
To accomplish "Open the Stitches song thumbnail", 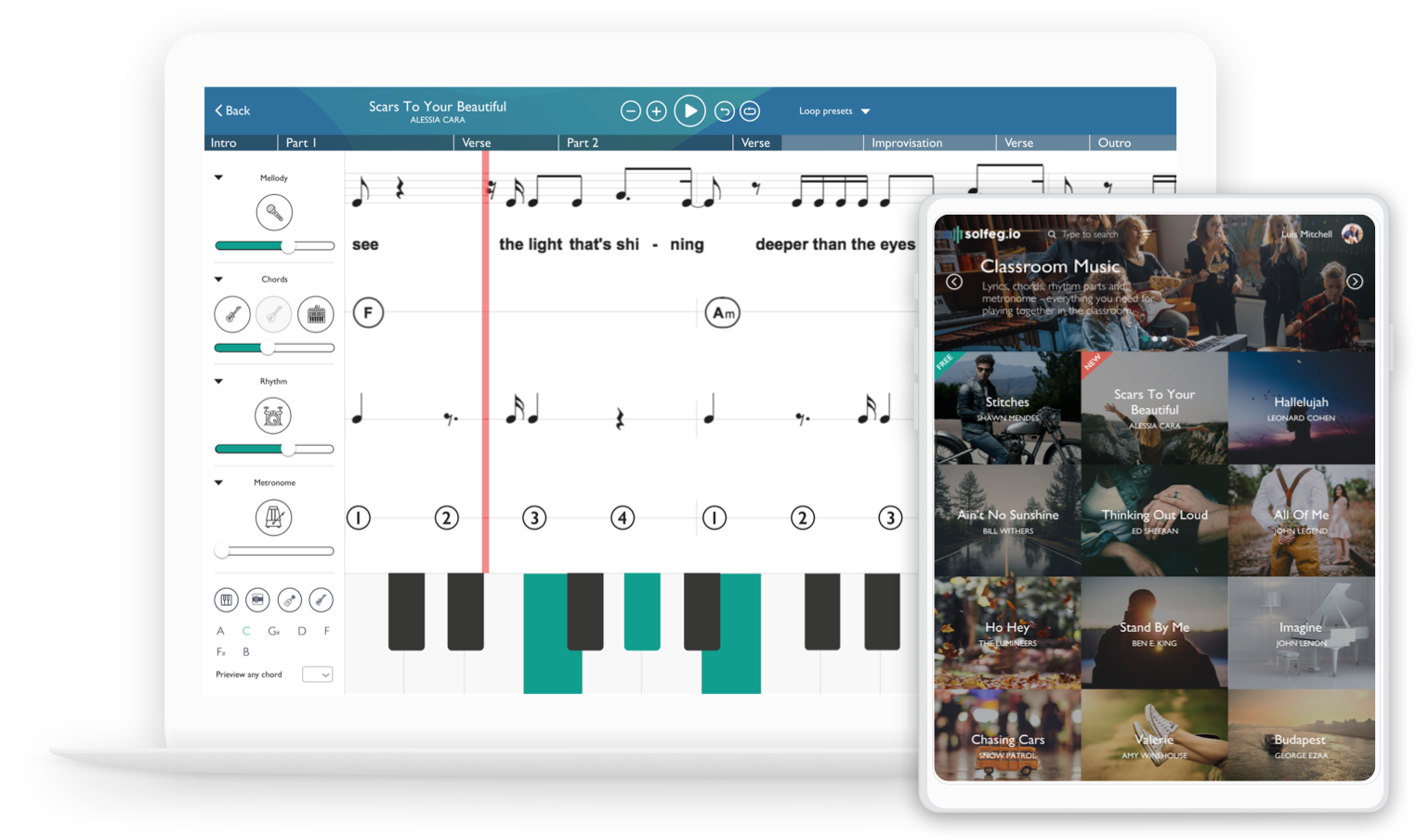I will point(1007,408).
